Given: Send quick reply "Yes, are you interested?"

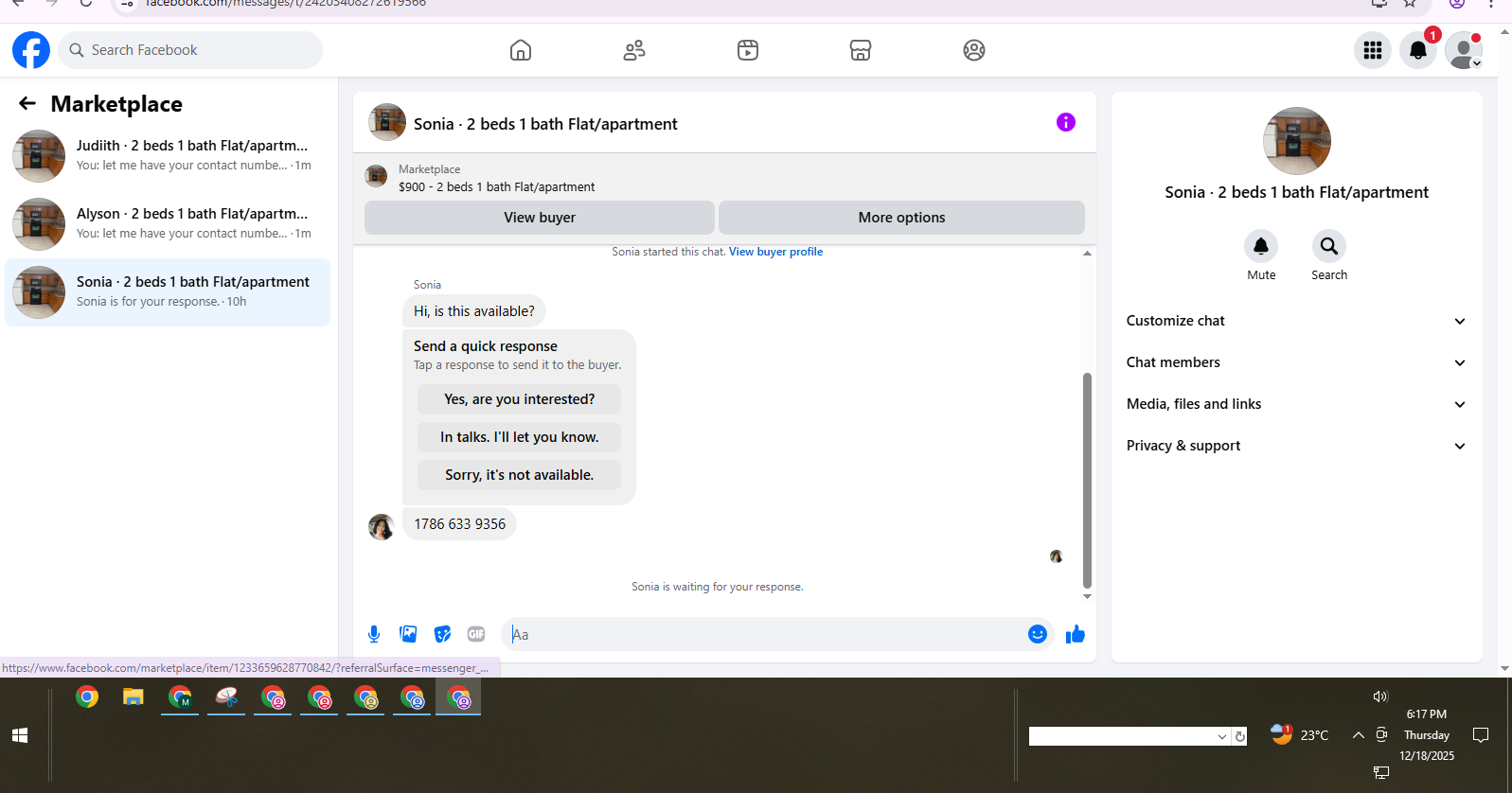Looking at the screenshot, I should pyautogui.click(x=520, y=399).
